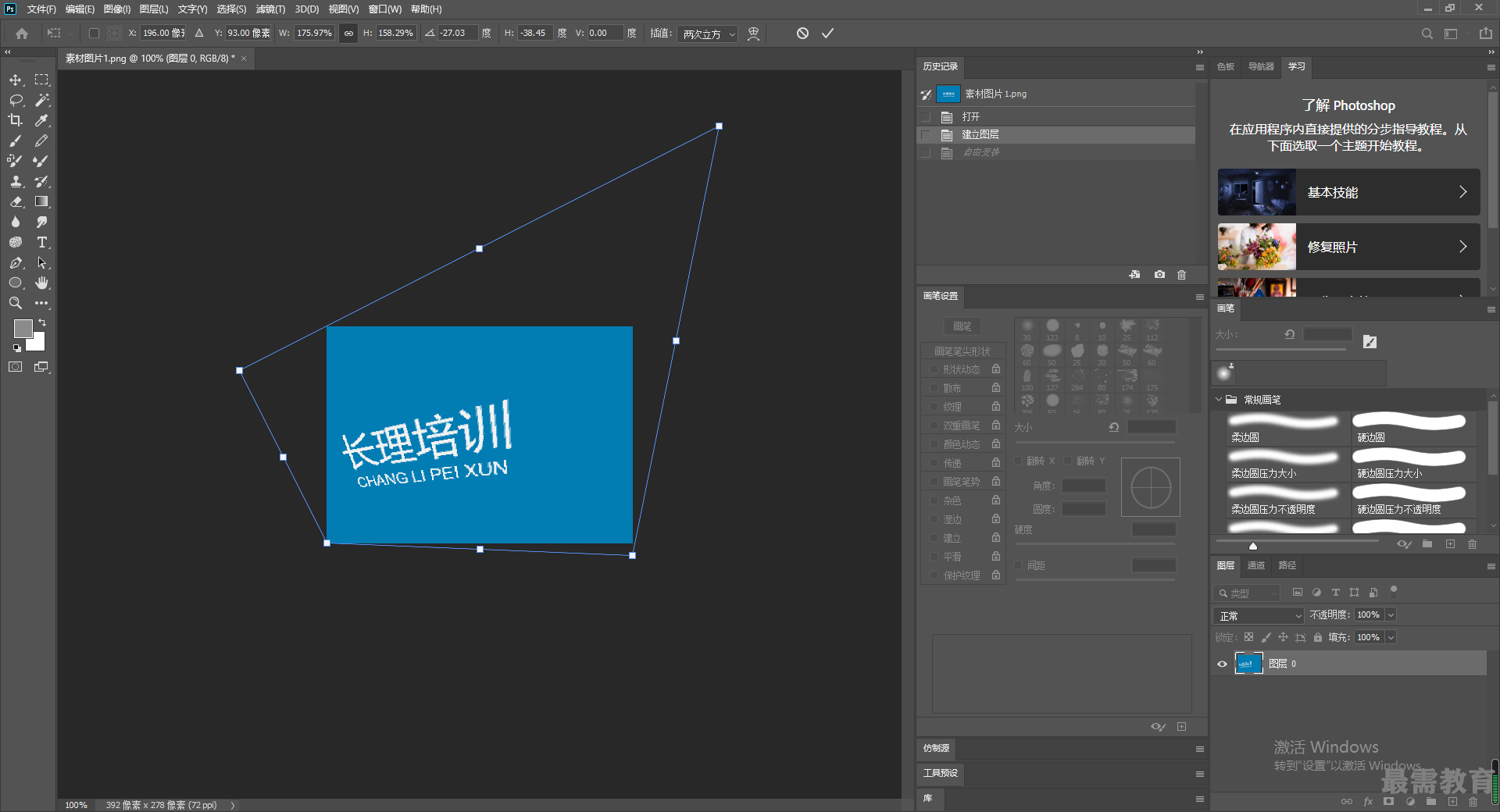1500x812 pixels.
Task: Select 画笔笔尖形状 option
Action: tap(962, 351)
